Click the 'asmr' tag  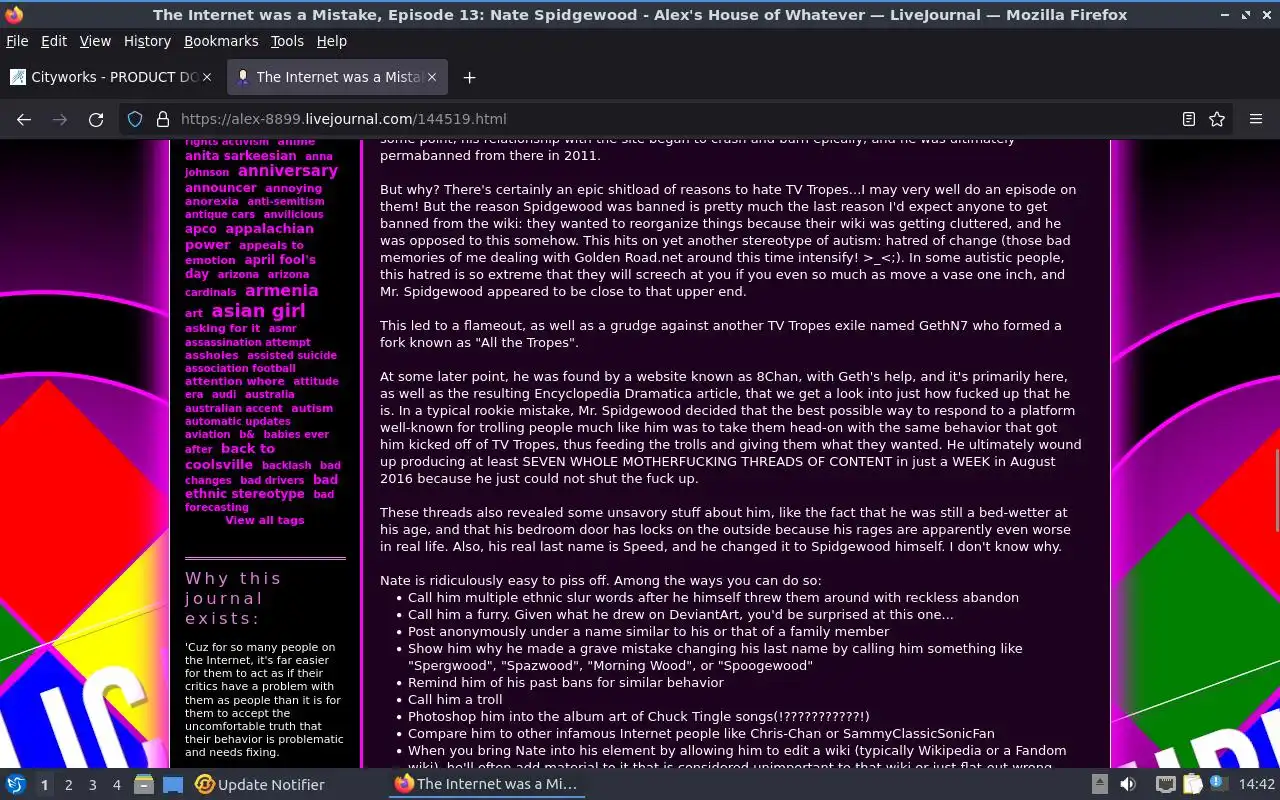tap(282, 328)
